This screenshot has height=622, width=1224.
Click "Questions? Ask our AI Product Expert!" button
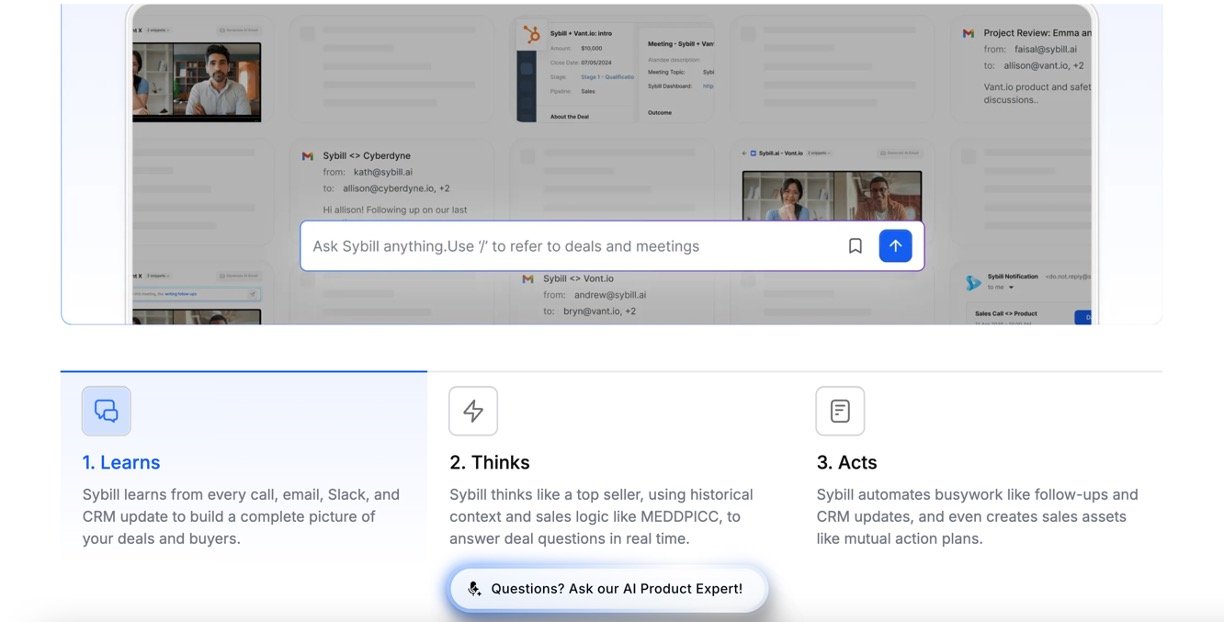pos(608,589)
